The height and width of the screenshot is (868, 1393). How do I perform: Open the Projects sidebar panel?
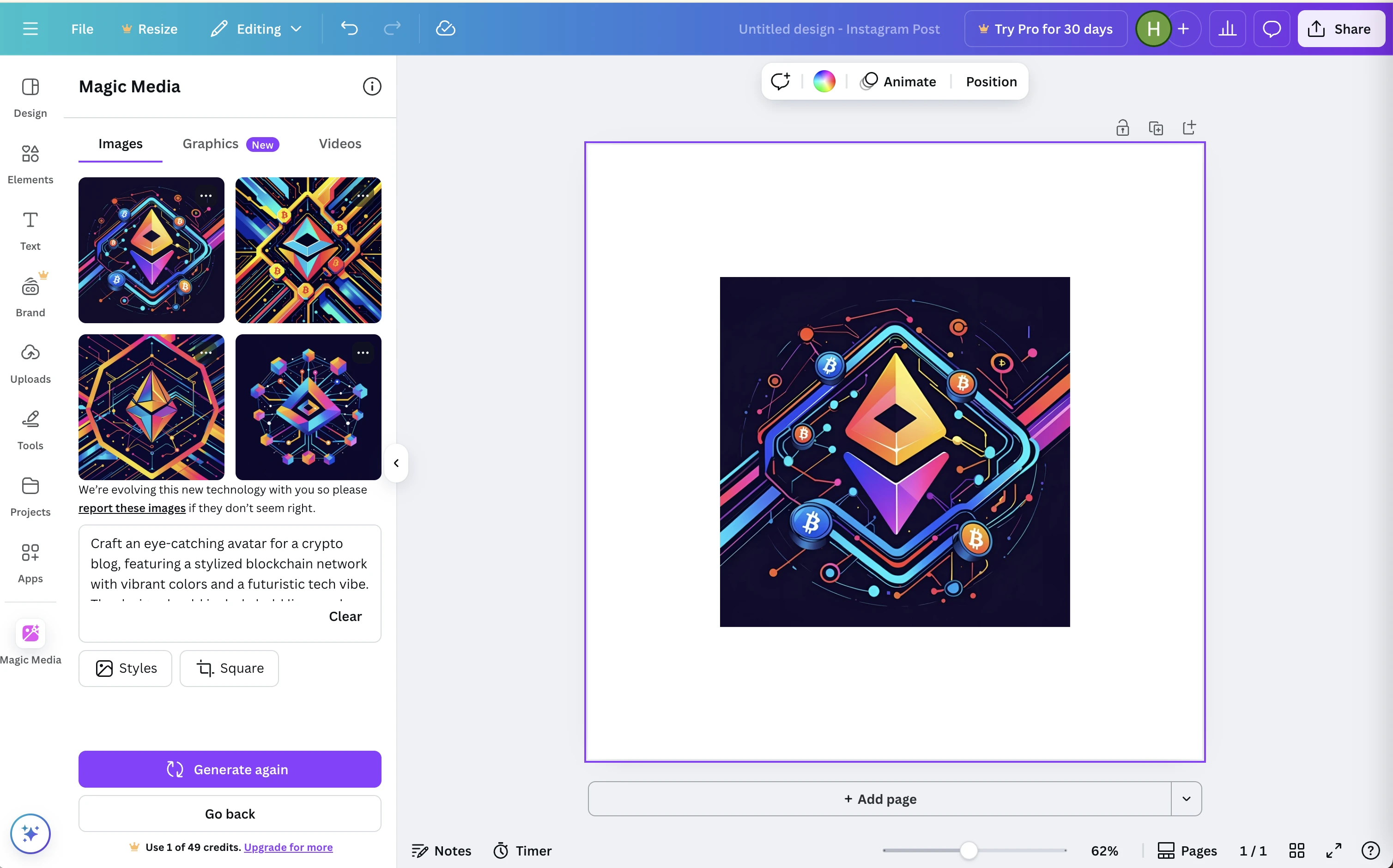tap(30, 497)
